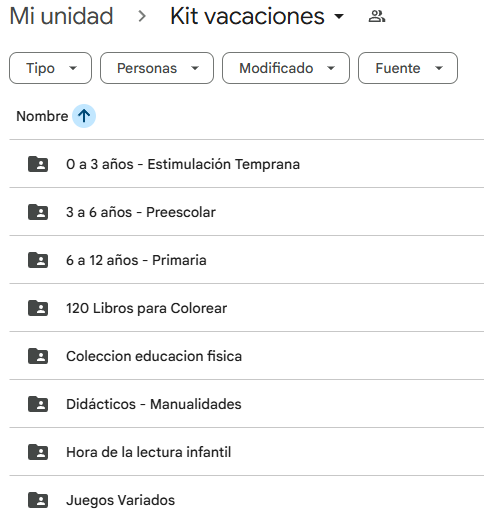
Task: Open the Tipo filter dropdown
Action: tap(50, 68)
